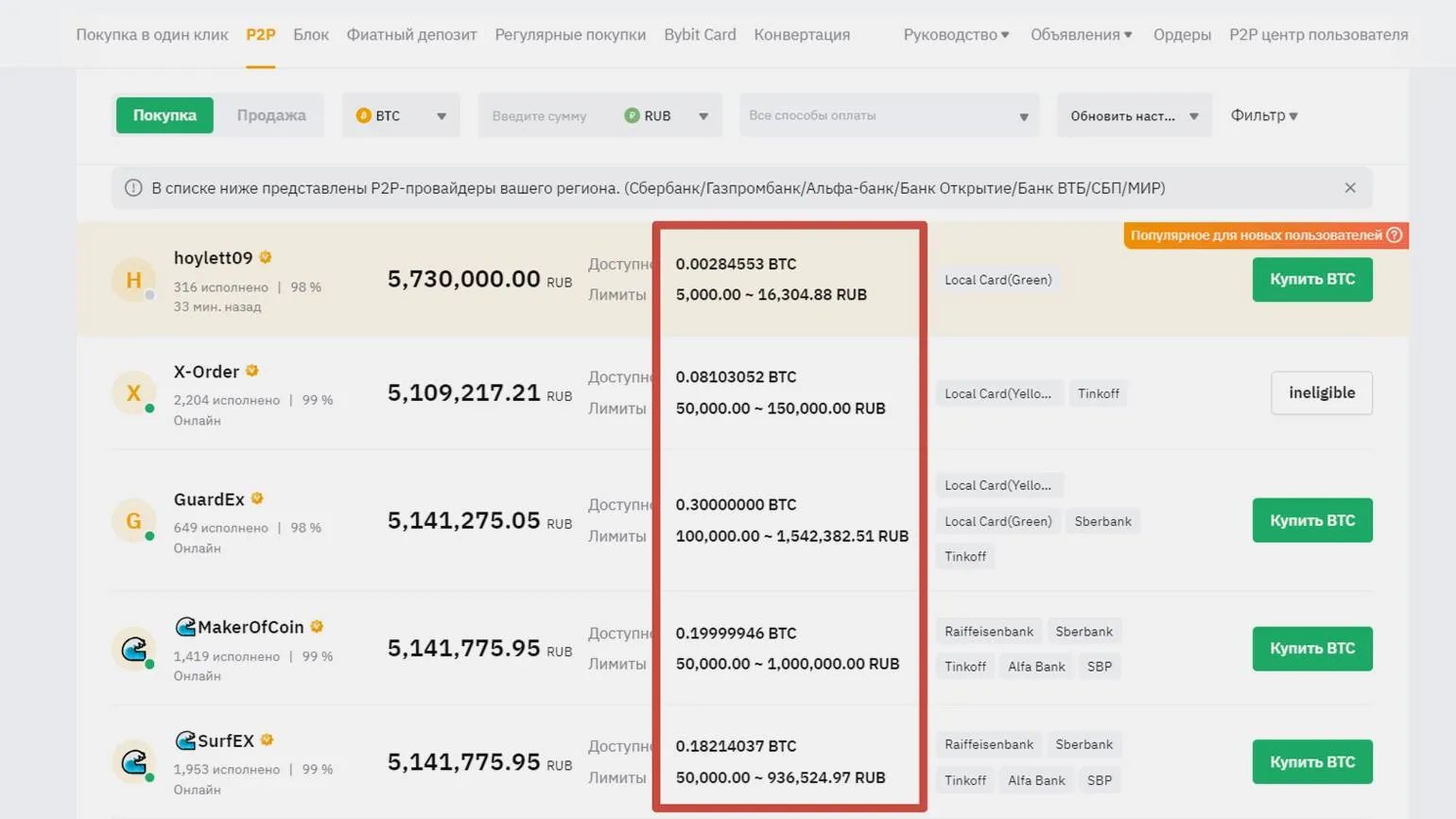Click GuardEx seller avatar icon

(133, 520)
